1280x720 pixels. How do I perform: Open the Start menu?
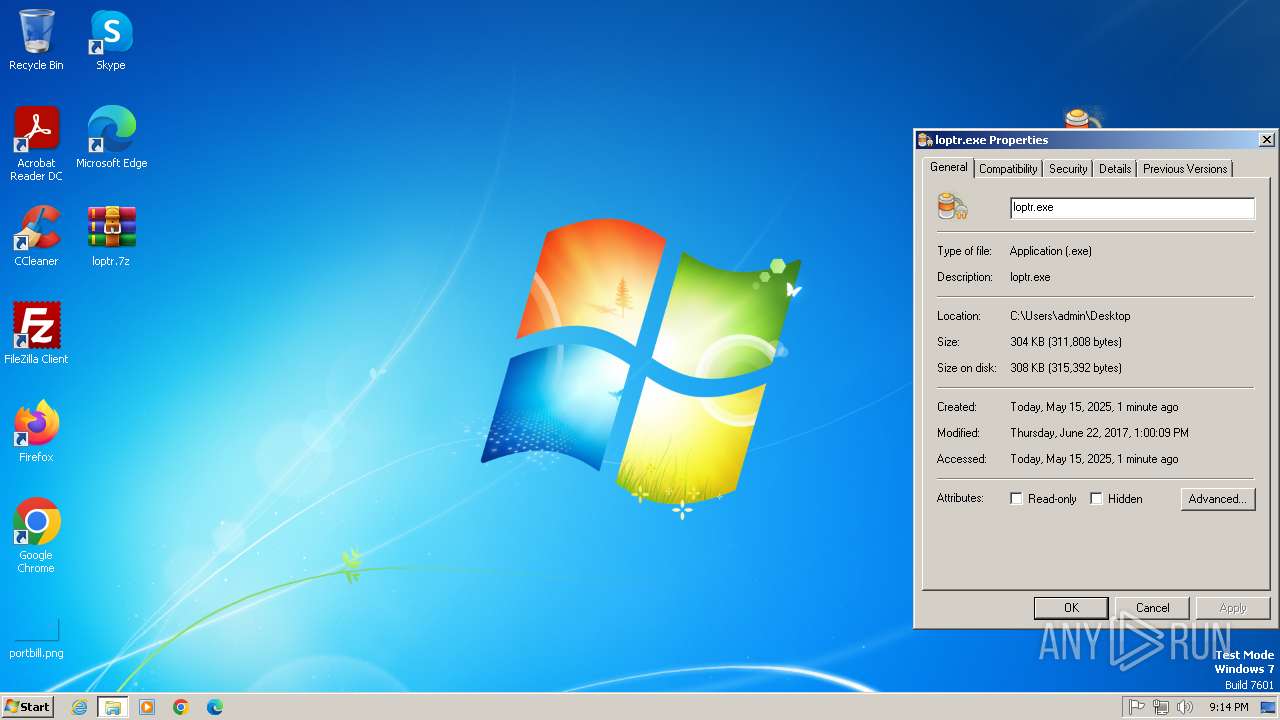(28, 707)
